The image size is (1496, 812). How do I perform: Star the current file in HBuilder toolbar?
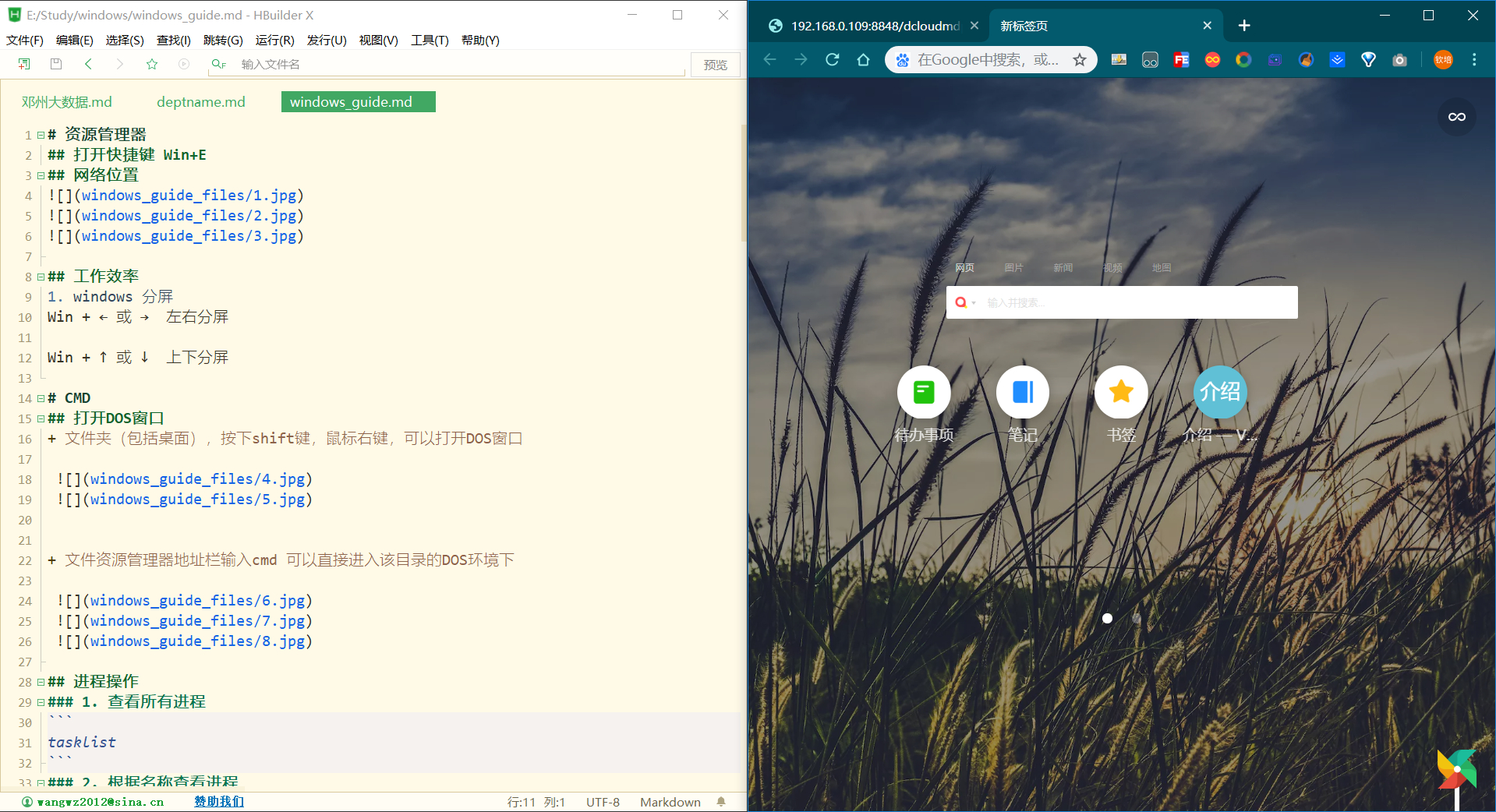(151, 64)
